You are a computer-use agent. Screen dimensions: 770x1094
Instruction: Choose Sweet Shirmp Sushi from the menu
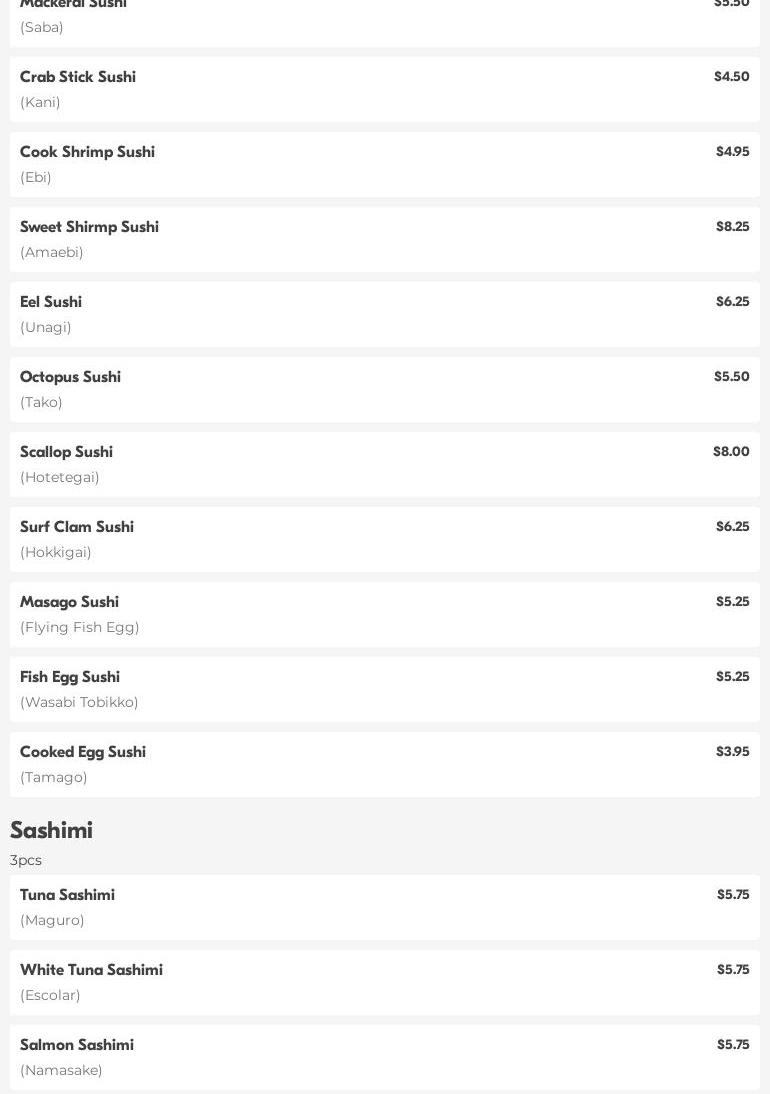[89, 227]
